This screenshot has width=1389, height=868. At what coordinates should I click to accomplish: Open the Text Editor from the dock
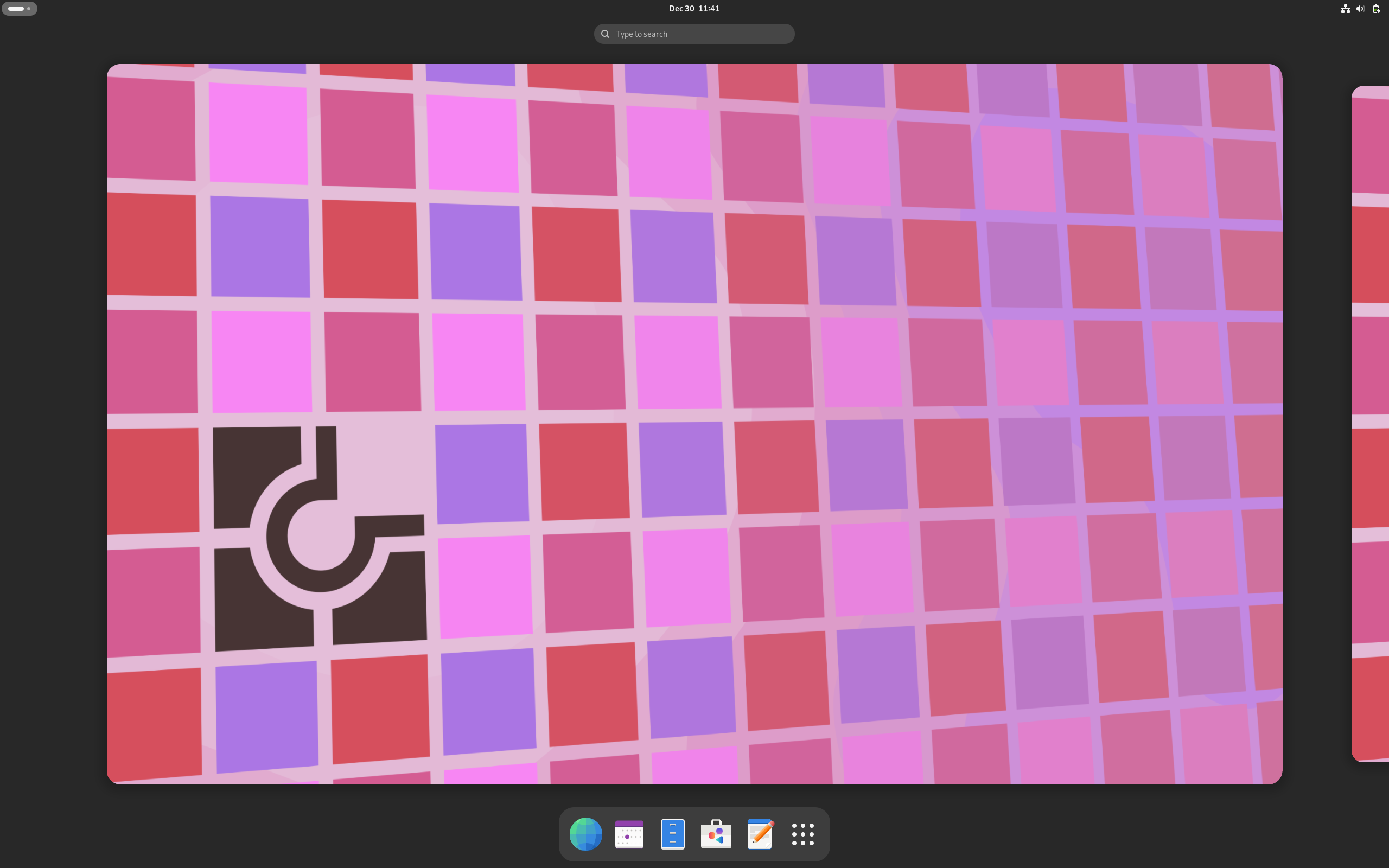[x=760, y=834]
